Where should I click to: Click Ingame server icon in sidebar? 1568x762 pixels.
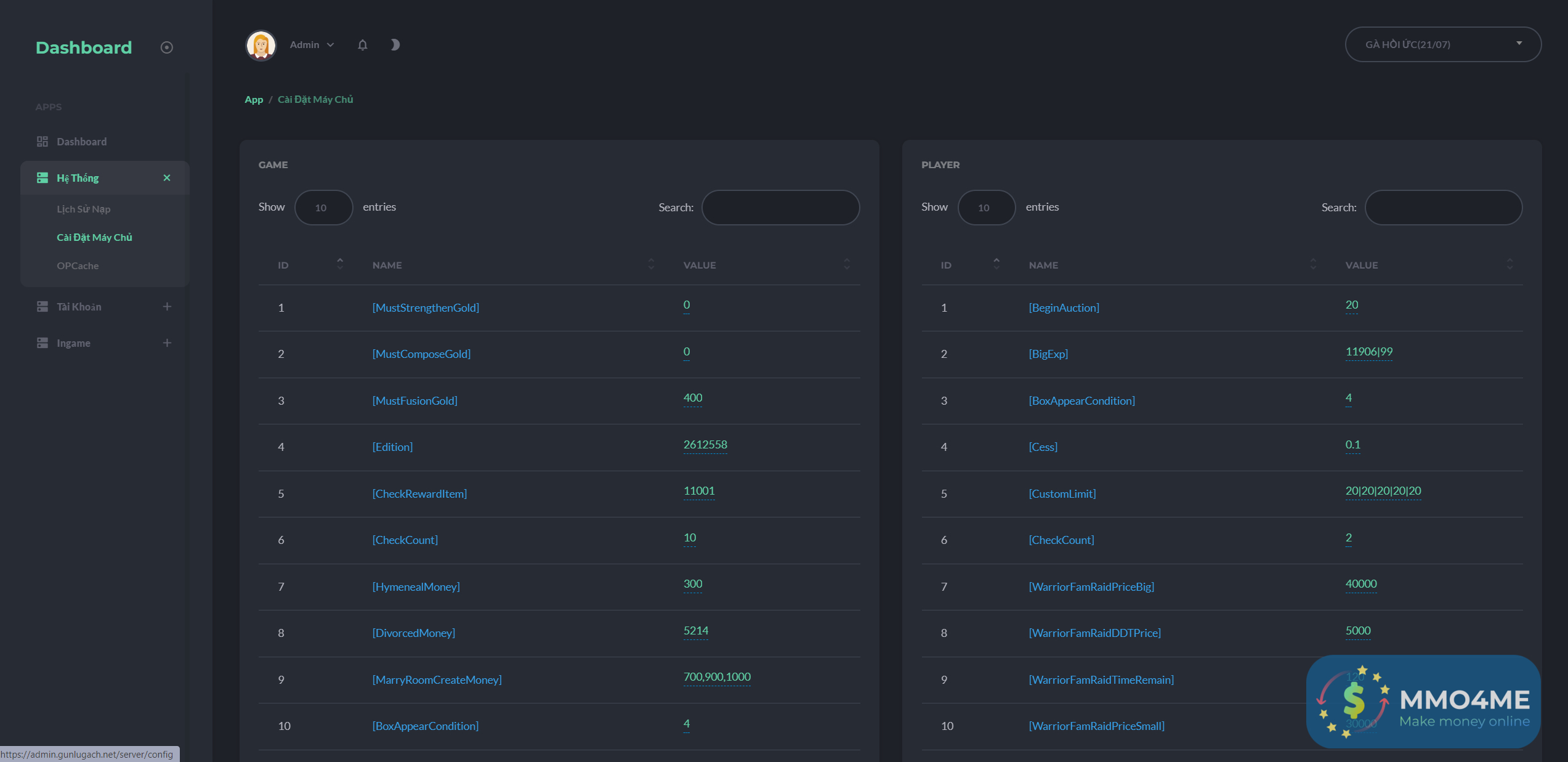point(42,343)
